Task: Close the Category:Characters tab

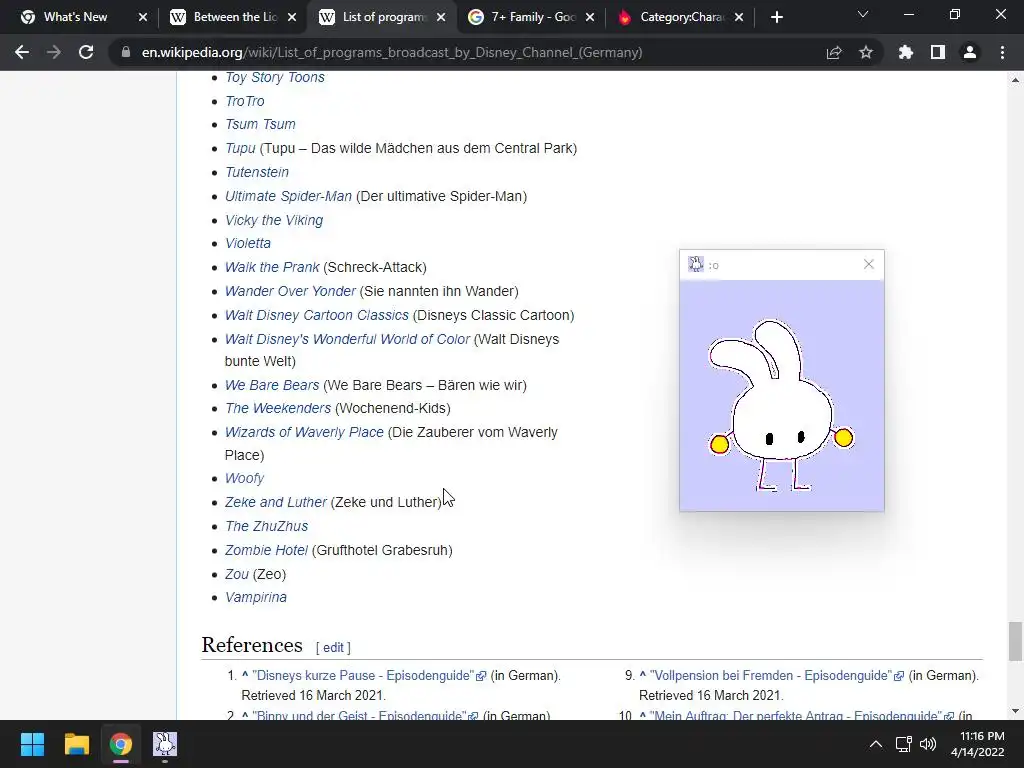Action: pos(739,18)
